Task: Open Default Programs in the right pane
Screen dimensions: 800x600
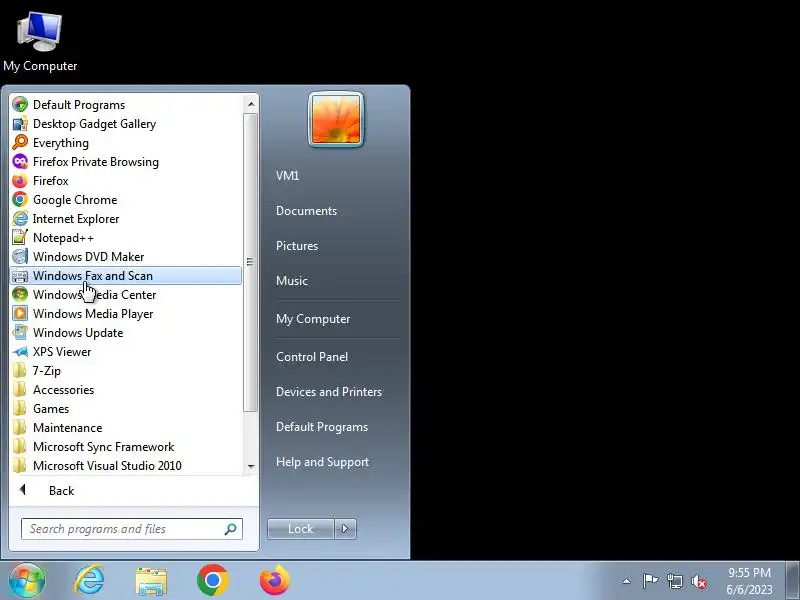Action: point(322,427)
